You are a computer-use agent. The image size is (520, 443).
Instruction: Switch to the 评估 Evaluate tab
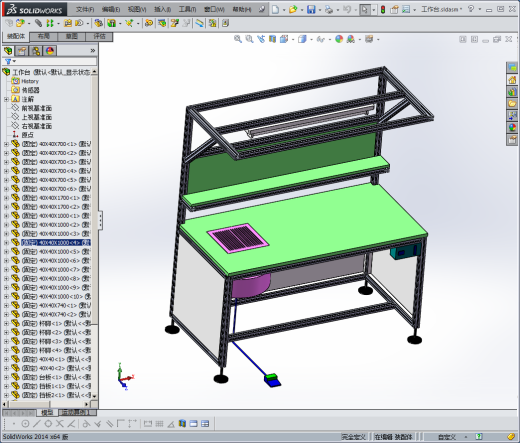click(x=99, y=36)
